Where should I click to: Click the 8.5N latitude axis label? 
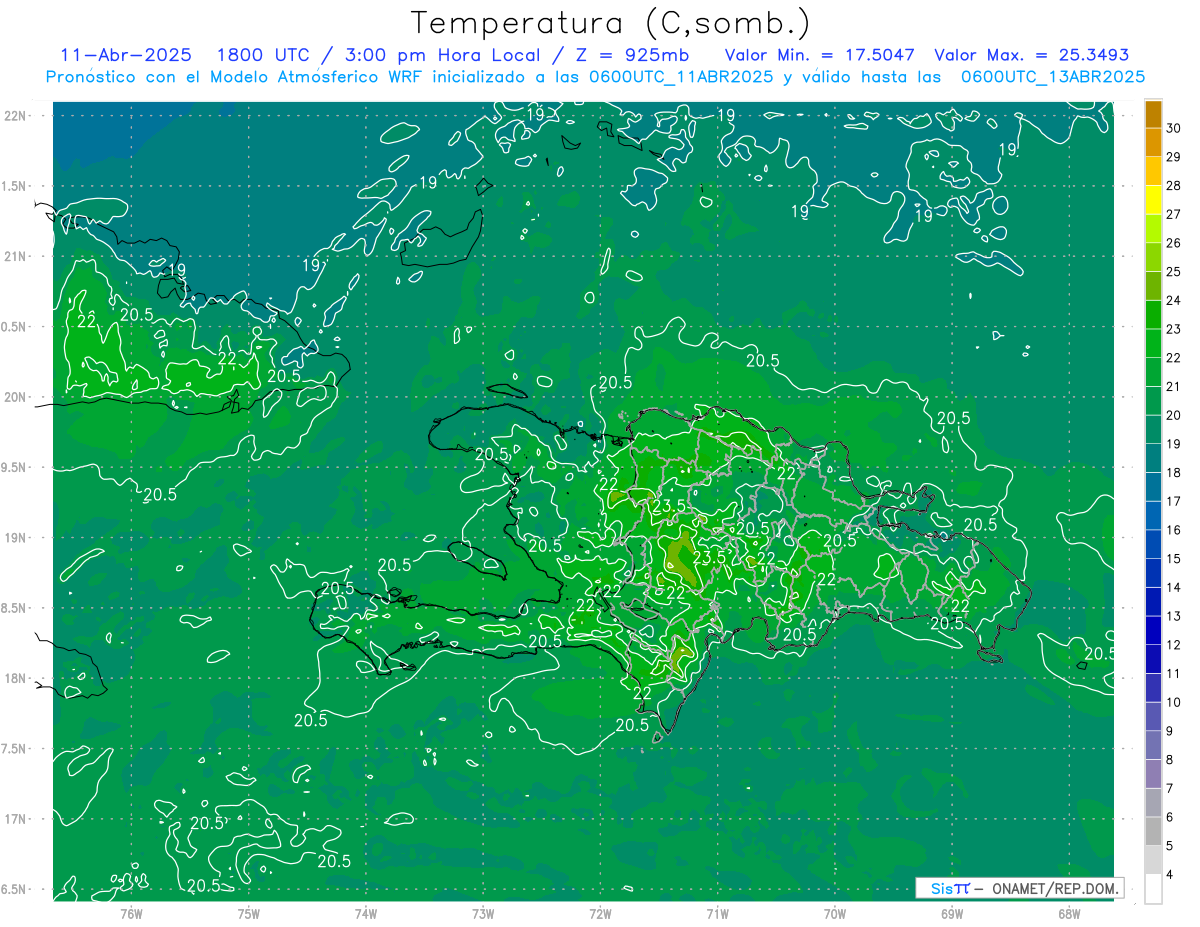15,608
